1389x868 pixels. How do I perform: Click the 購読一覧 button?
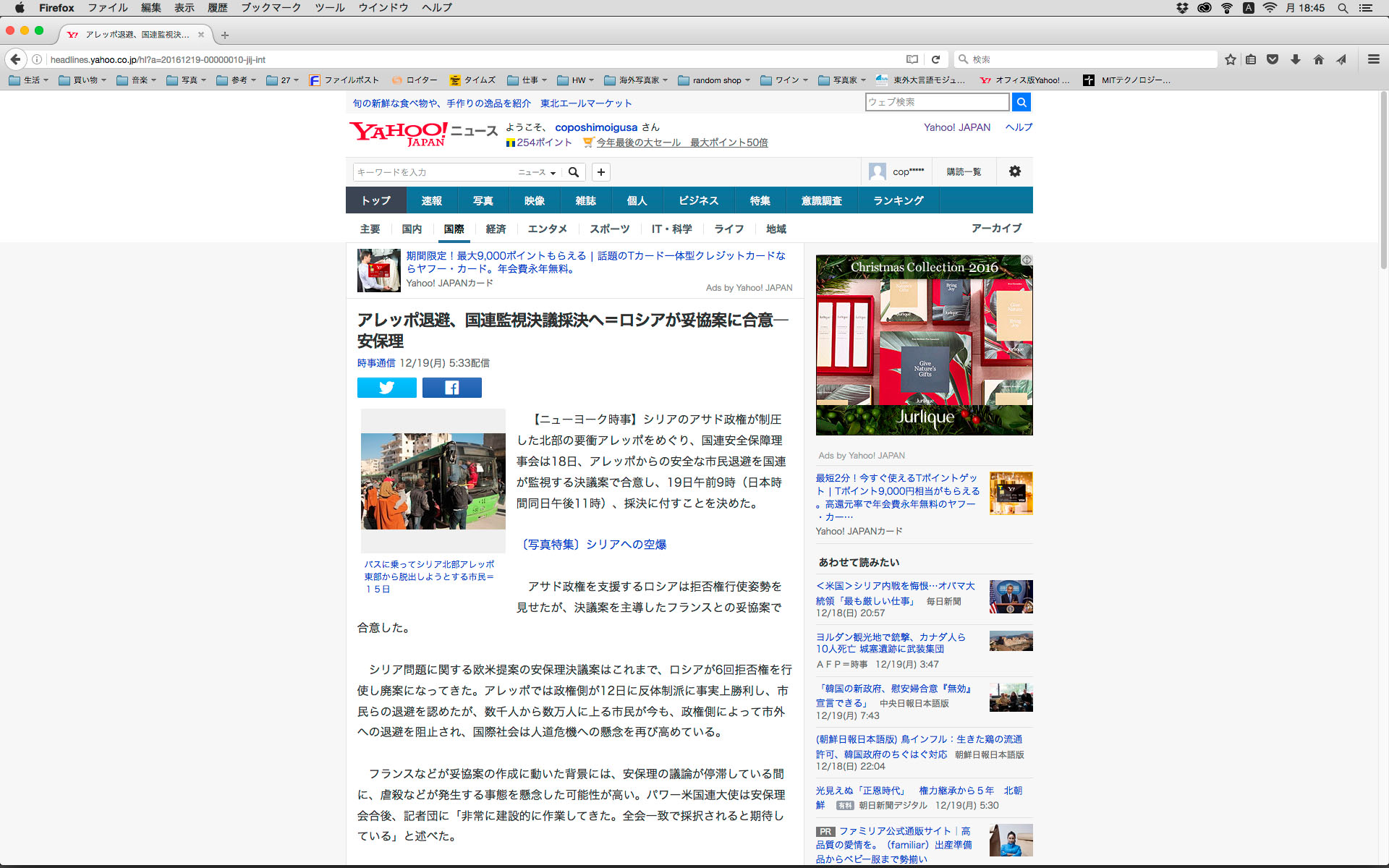point(964,171)
